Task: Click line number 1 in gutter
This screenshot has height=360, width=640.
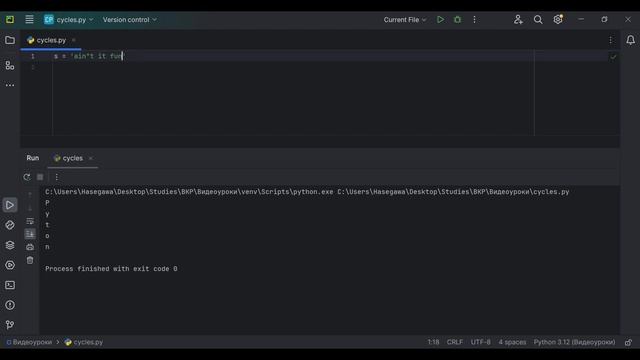Action: click(33, 56)
